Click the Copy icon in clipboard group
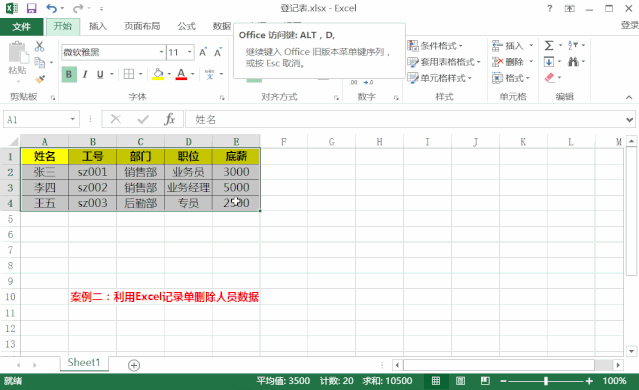This screenshot has width=639, height=390. click(x=40, y=62)
